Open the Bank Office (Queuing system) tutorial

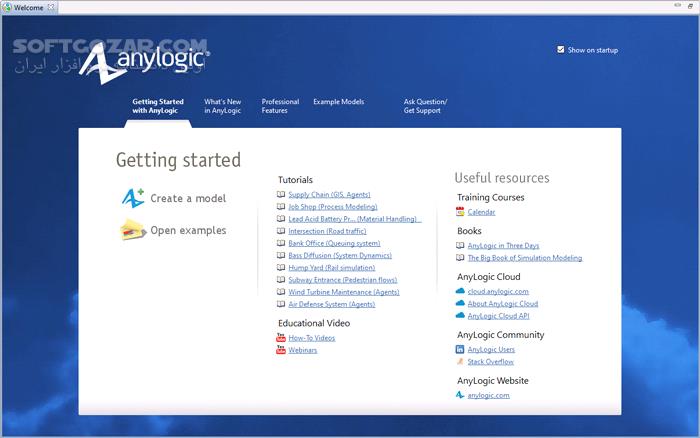[334, 243]
